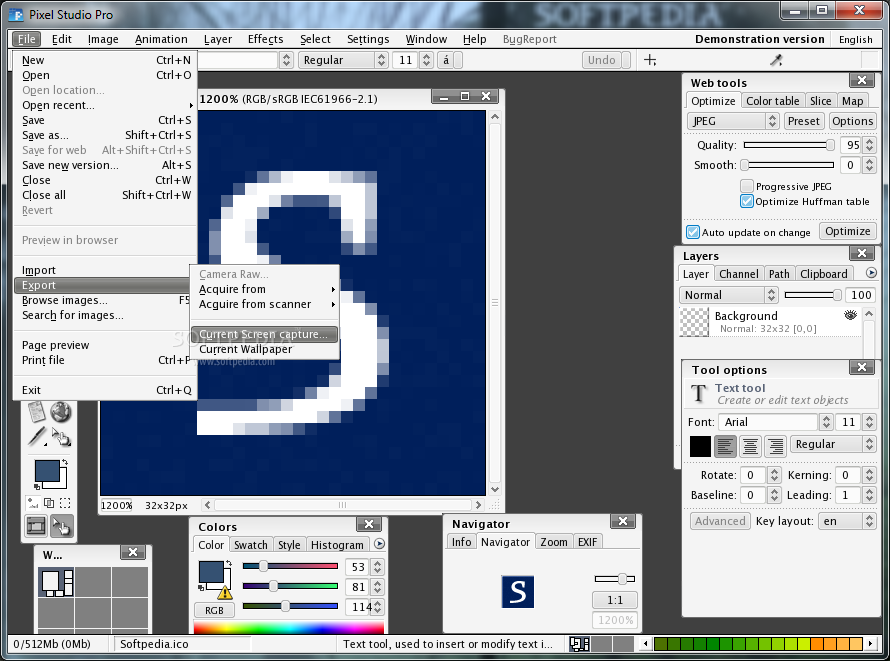The image size is (890, 661).
Task: Select the pointer-hand move tool above the color squares
Action: coord(61,437)
